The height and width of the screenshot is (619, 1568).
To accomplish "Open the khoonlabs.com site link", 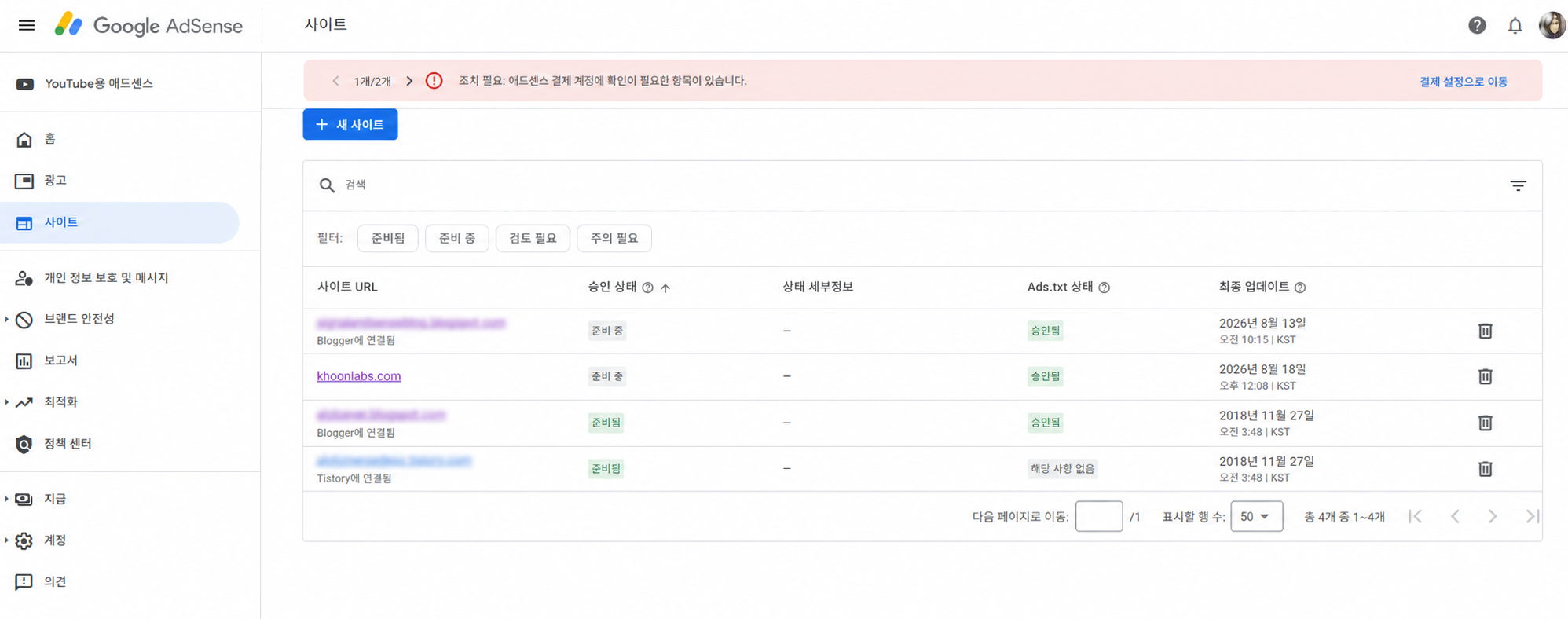I will click(359, 376).
